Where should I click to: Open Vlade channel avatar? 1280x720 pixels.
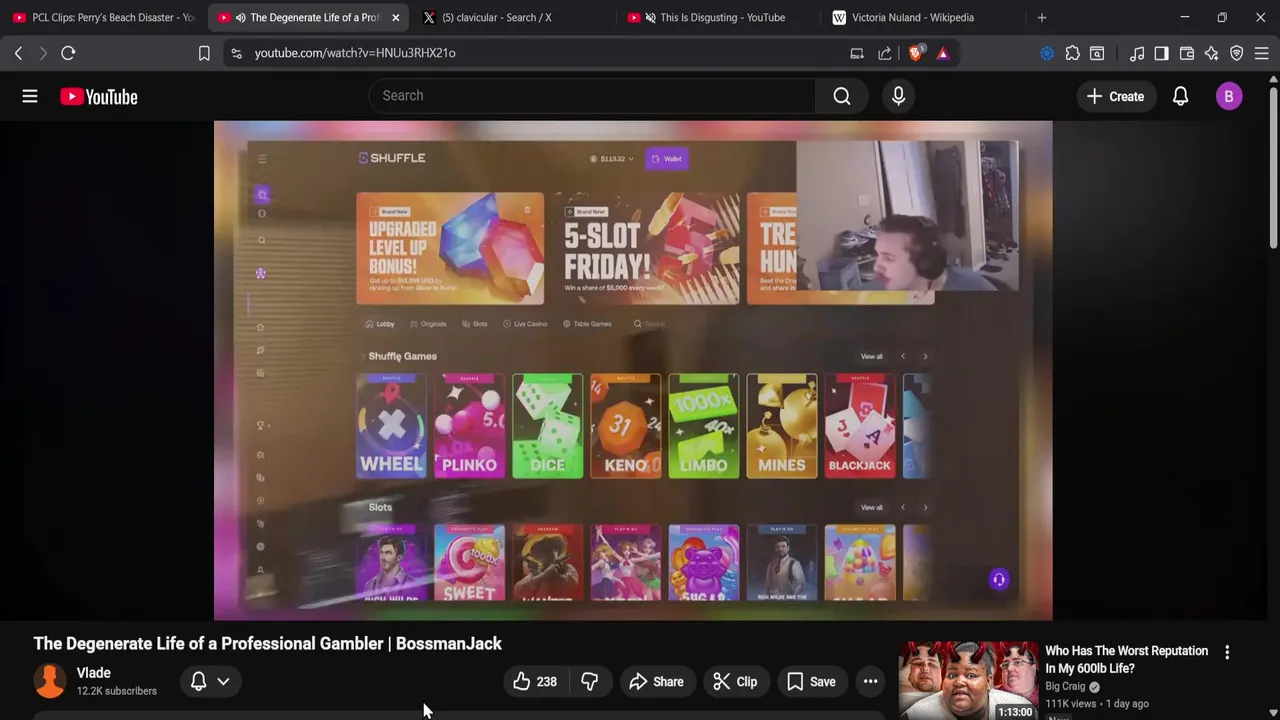(x=50, y=681)
